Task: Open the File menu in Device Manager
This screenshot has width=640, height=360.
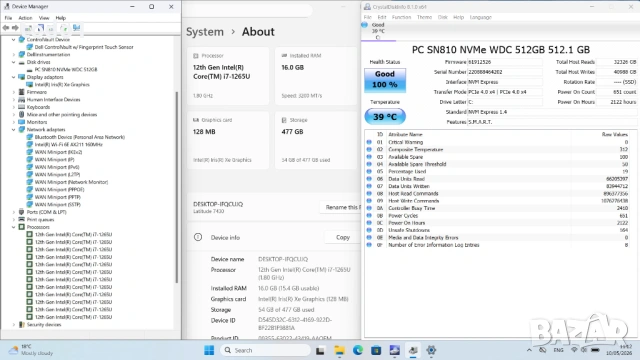Action: pyautogui.click(x=8, y=18)
